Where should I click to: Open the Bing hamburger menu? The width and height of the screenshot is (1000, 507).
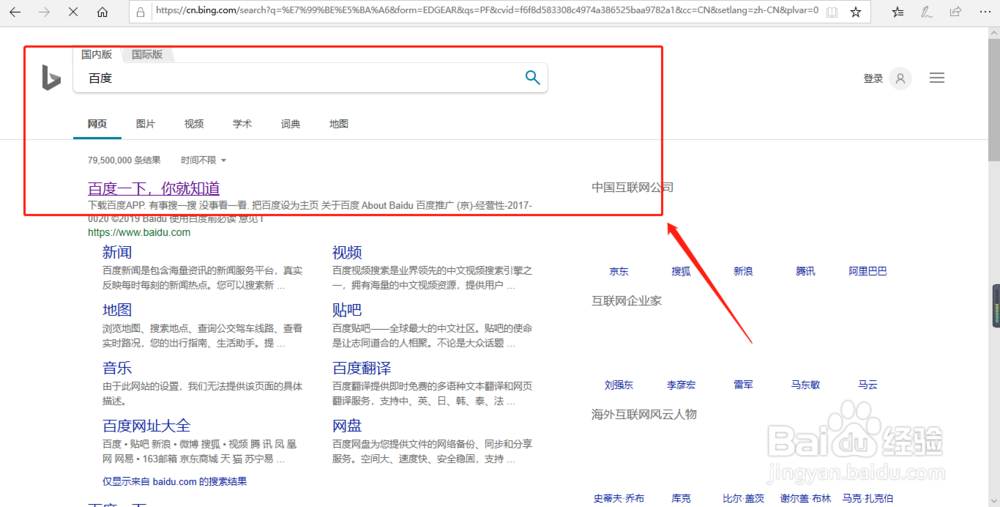[936, 78]
